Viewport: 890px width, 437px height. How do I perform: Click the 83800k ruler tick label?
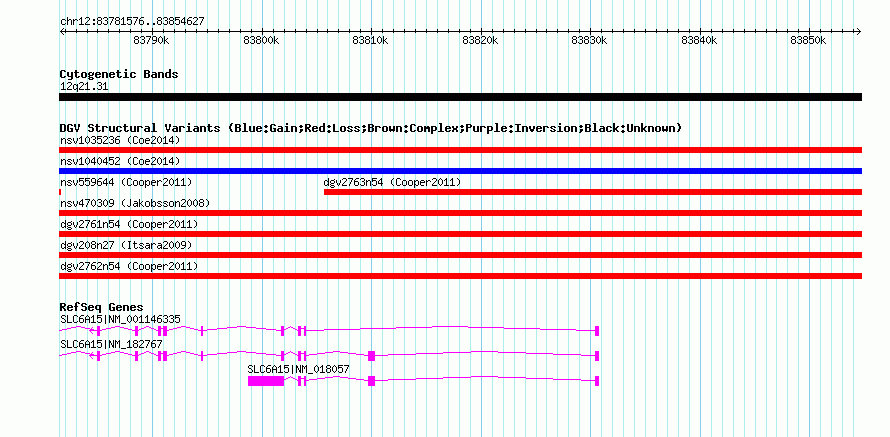coord(261,40)
